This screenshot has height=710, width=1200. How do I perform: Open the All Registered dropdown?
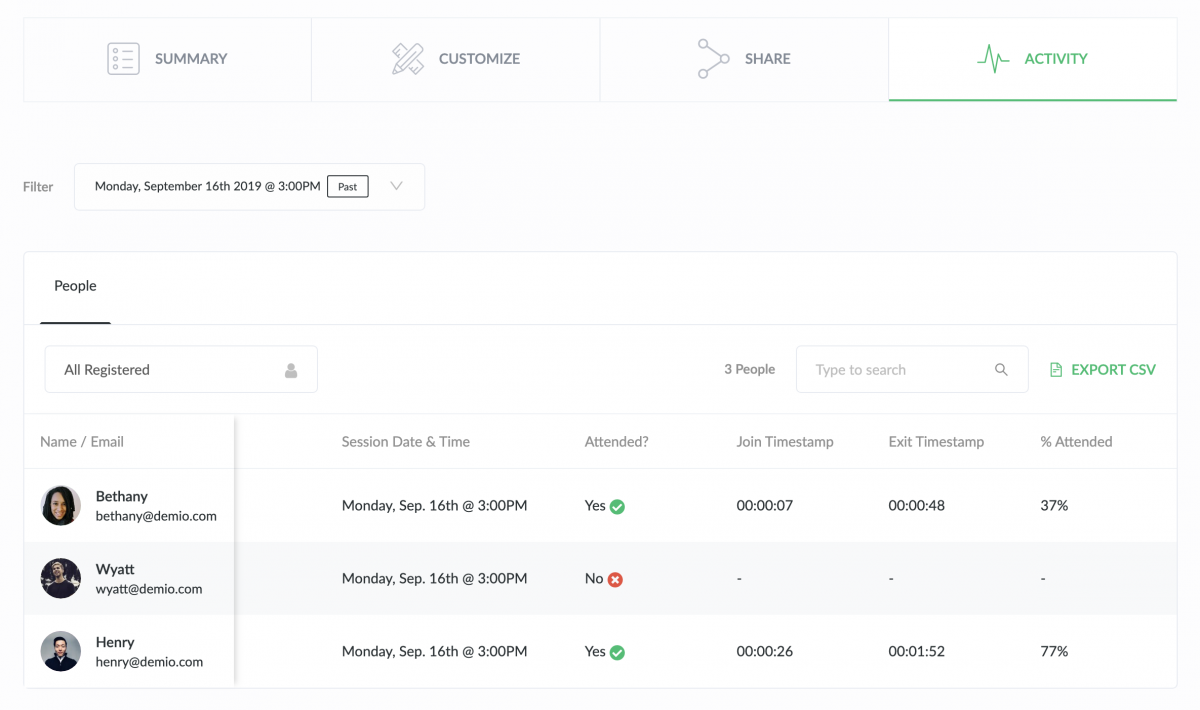tap(181, 370)
